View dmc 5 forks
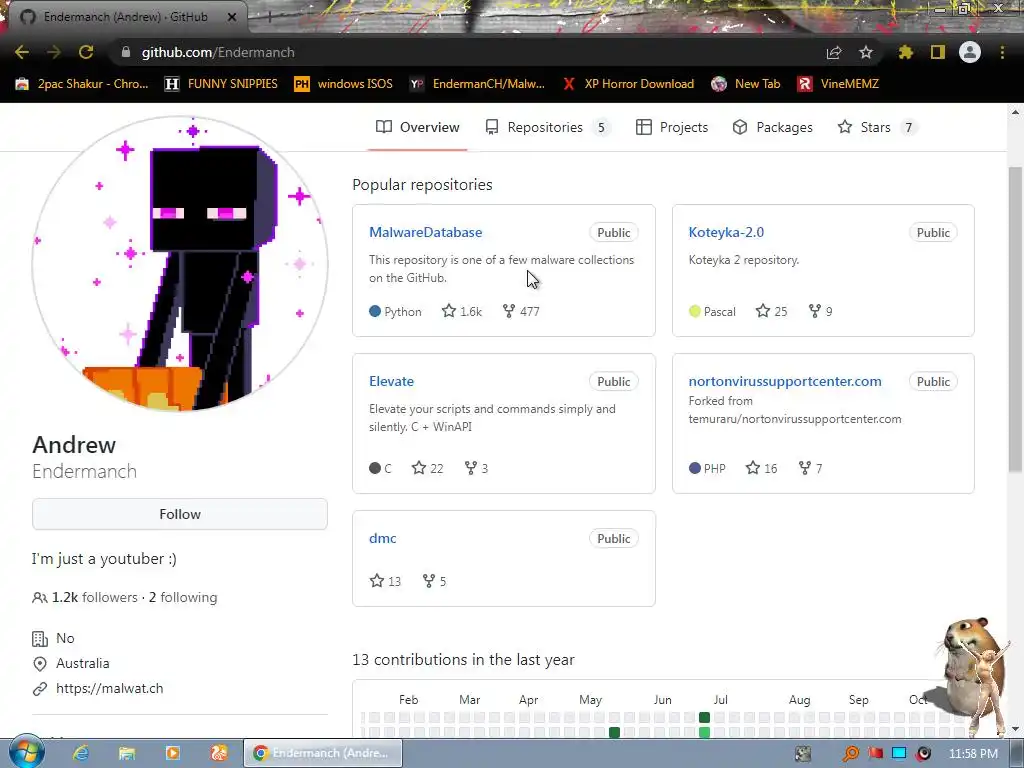Viewport: 1024px width, 768px height. [434, 581]
